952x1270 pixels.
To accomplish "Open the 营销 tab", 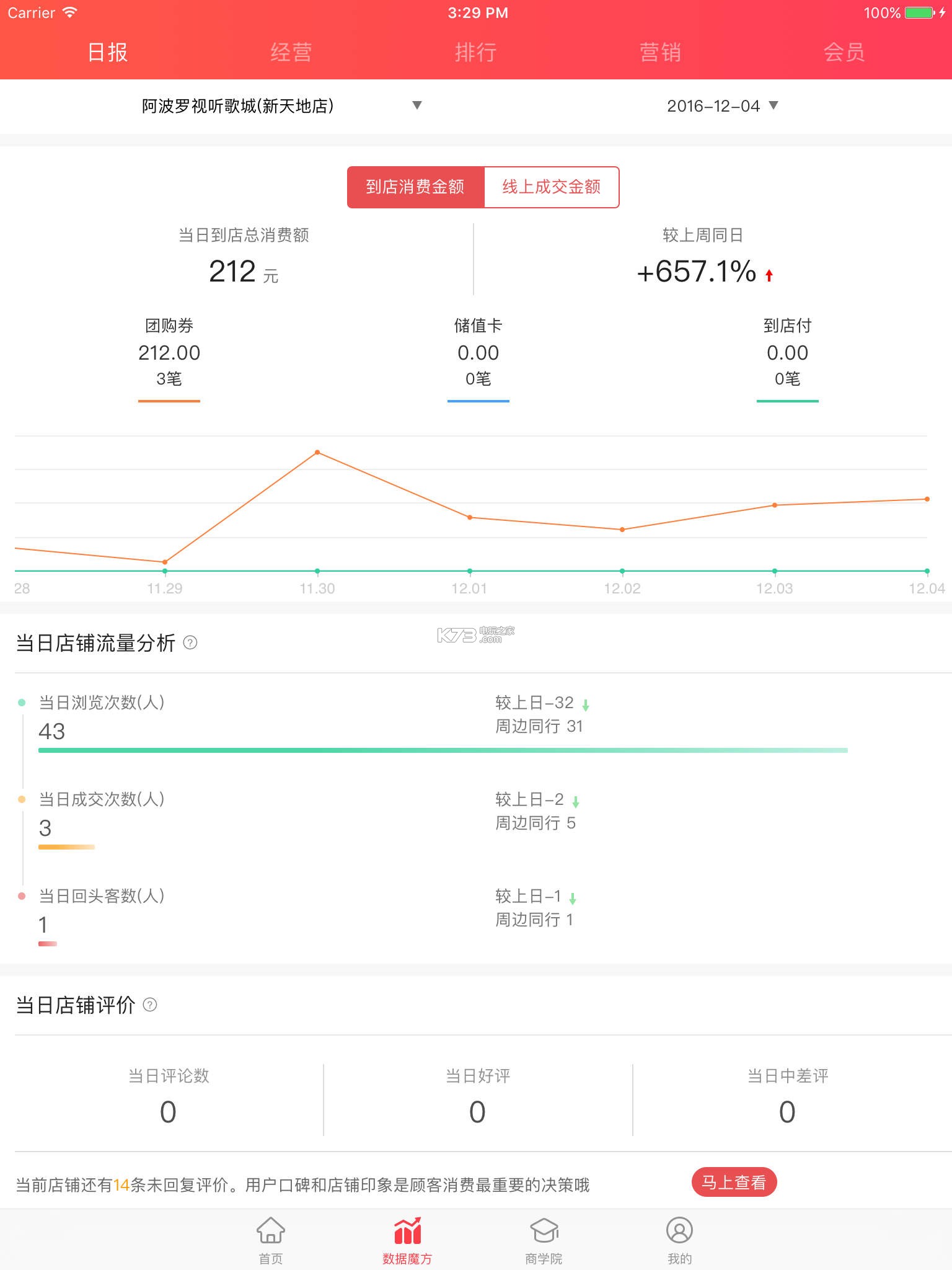I will 660,52.
